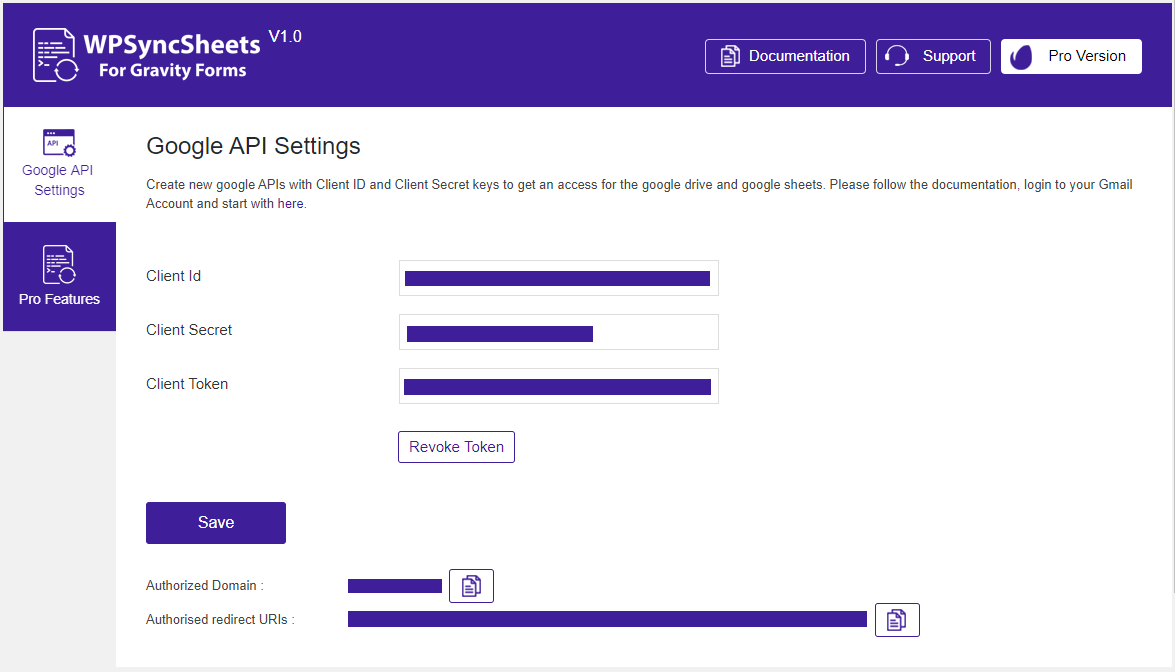Click the Client Id label
This screenshot has width=1175, height=672.
pos(173,276)
